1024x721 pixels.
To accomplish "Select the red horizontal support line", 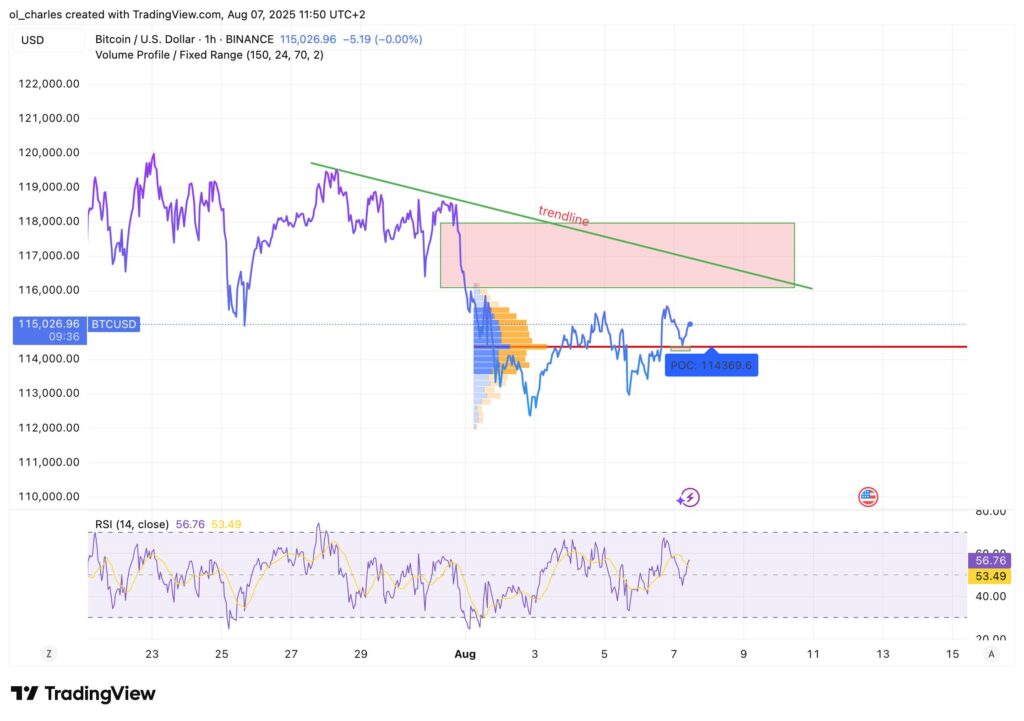I will click(850, 347).
